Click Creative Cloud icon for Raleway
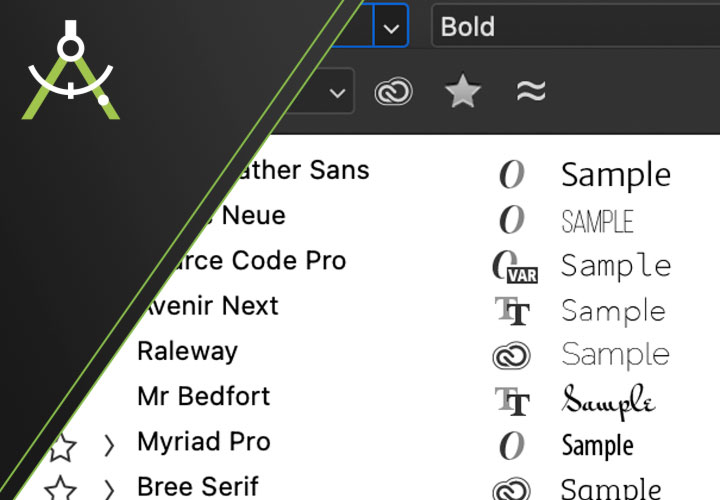This screenshot has width=720, height=500. pyautogui.click(x=512, y=355)
